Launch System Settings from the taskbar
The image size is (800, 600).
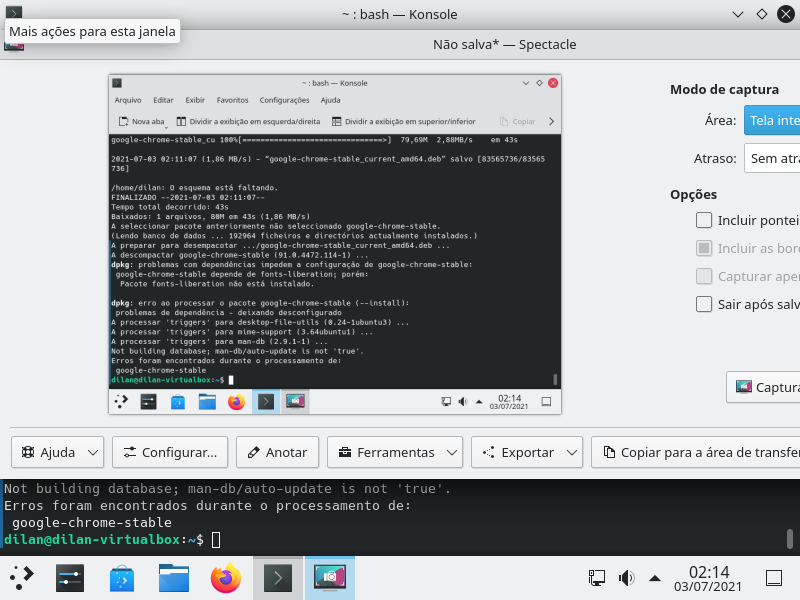70,578
